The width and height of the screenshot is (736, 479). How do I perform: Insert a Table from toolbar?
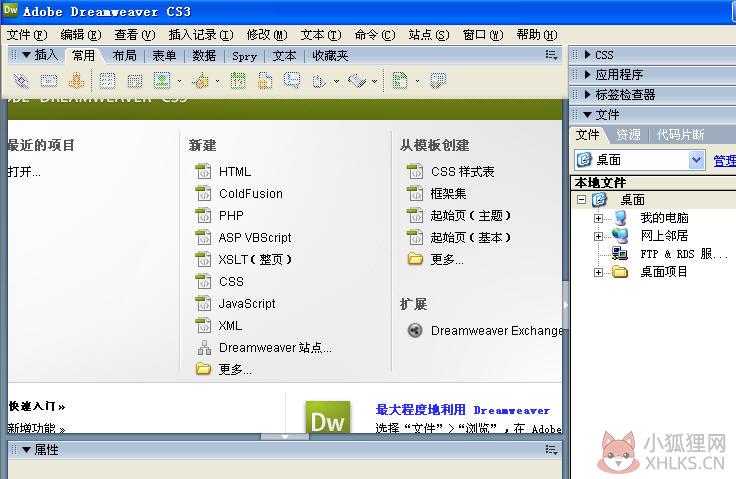coord(107,81)
